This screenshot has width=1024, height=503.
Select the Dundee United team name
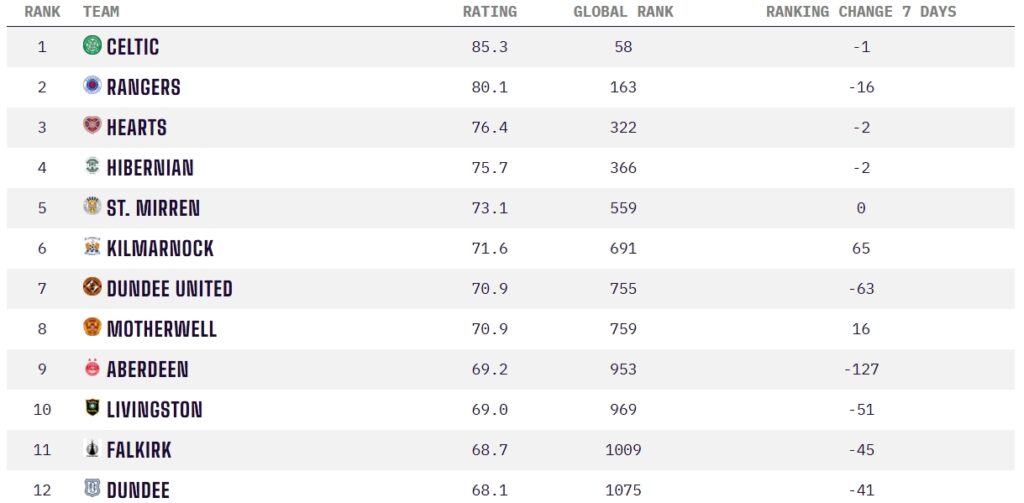point(170,289)
